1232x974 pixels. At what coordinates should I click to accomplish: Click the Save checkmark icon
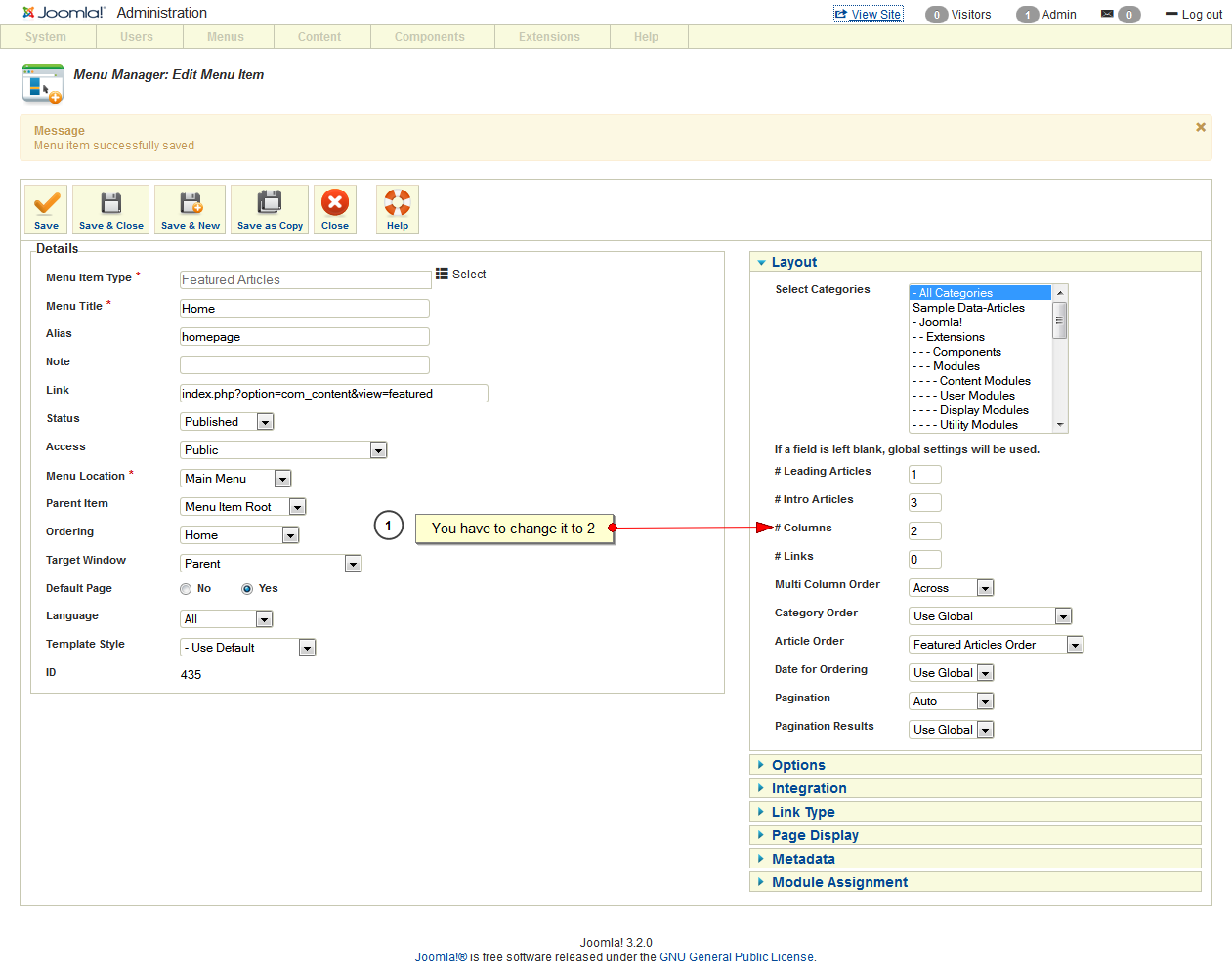(x=46, y=203)
